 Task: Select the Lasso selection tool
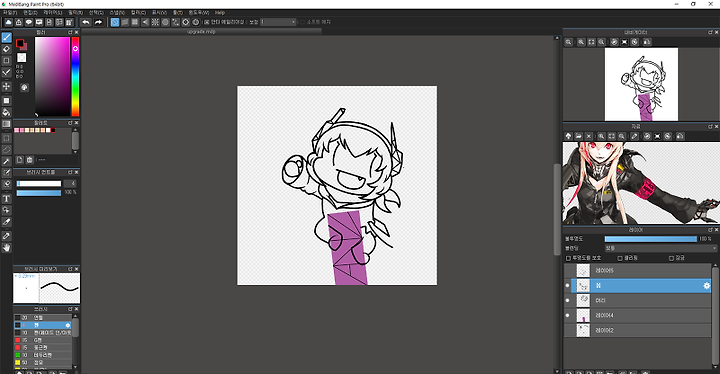pyautogui.click(x=6, y=149)
